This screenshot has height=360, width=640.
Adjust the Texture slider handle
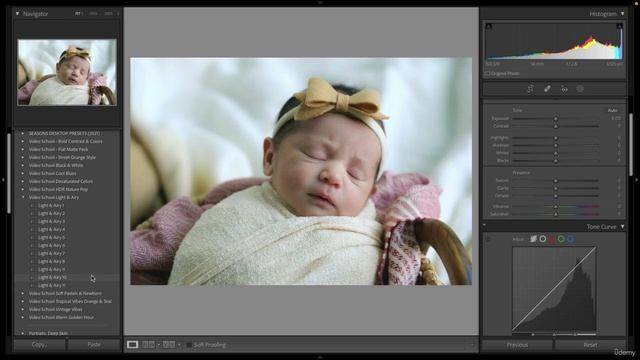(x=556, y=180)
